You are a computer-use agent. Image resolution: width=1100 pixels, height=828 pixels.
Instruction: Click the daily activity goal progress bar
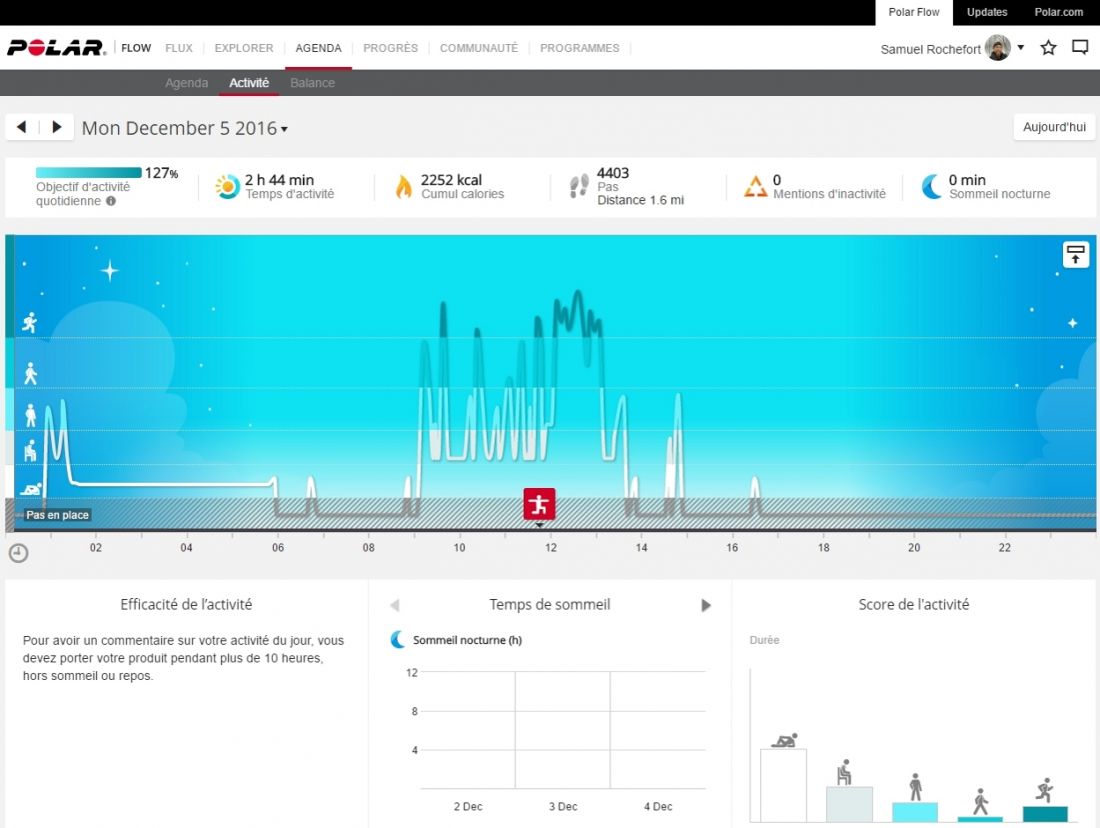[x=88, y=173]
